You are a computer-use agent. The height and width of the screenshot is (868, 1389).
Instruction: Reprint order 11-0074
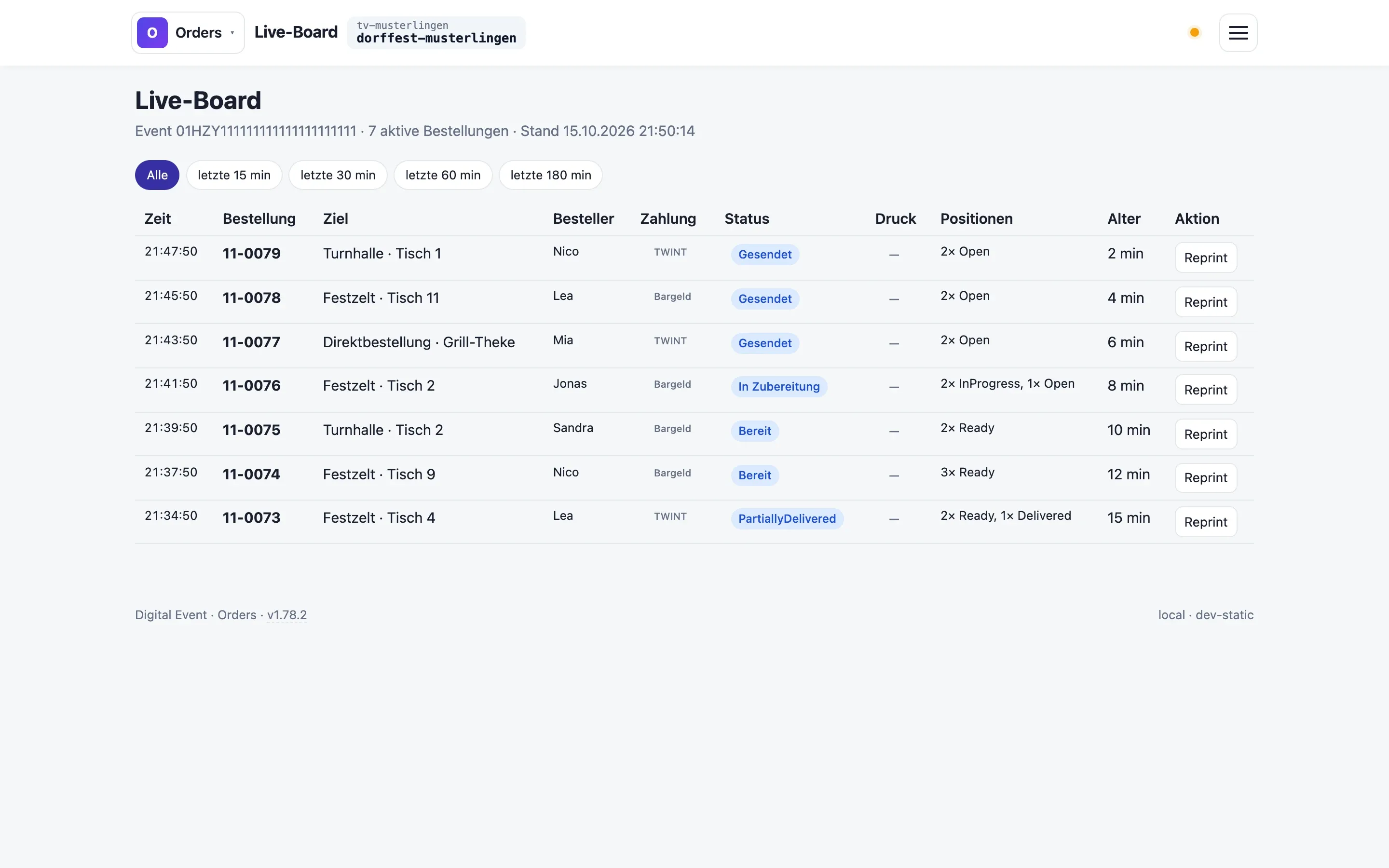pos(1205,477)
